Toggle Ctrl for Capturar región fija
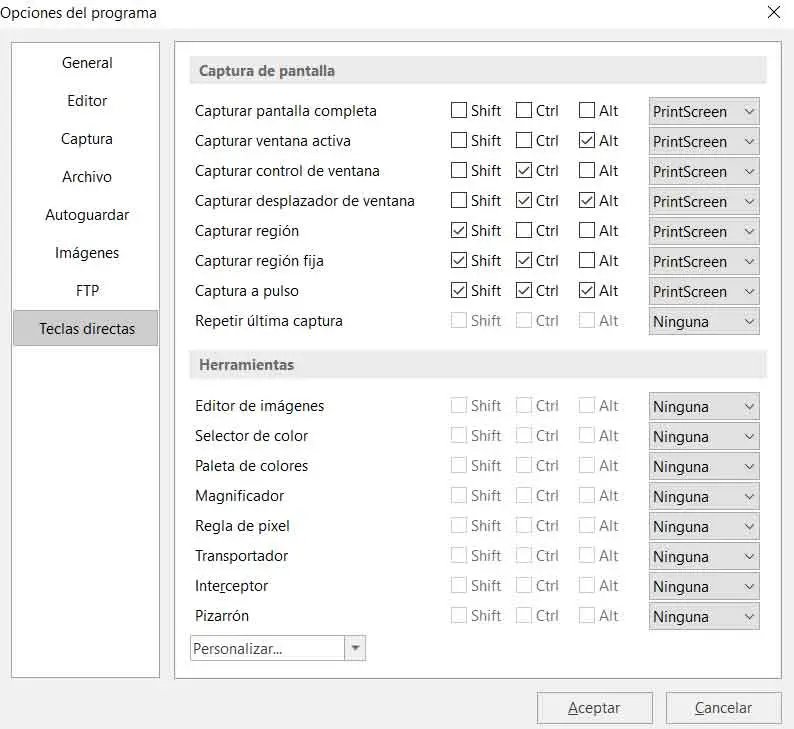The height and width of the screenshot is (729, 794). (x=524, y=261)
